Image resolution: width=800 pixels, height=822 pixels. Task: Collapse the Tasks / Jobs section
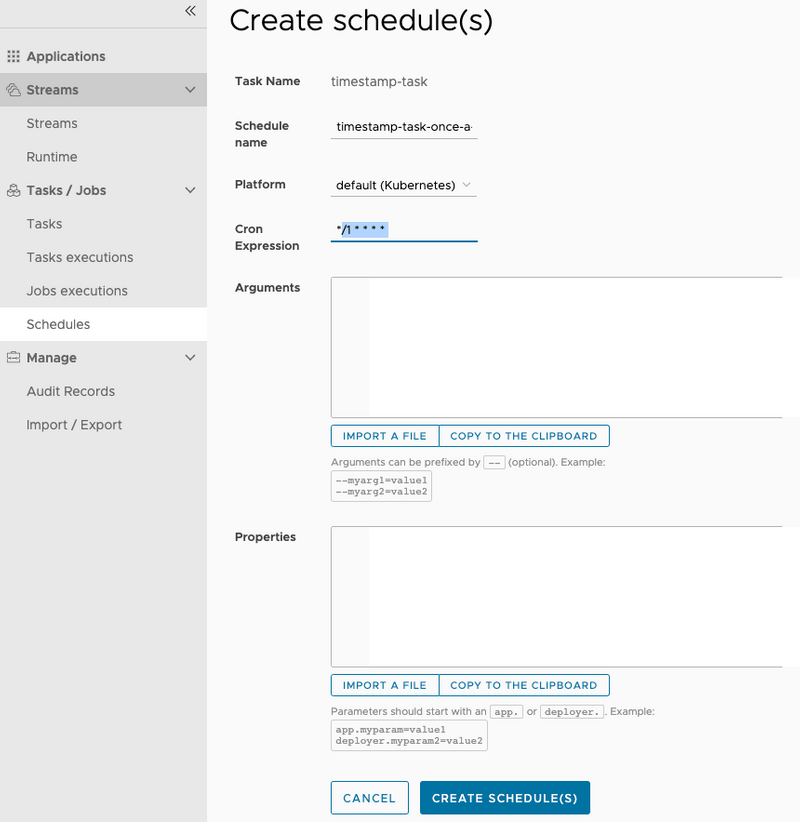[193, 190]
